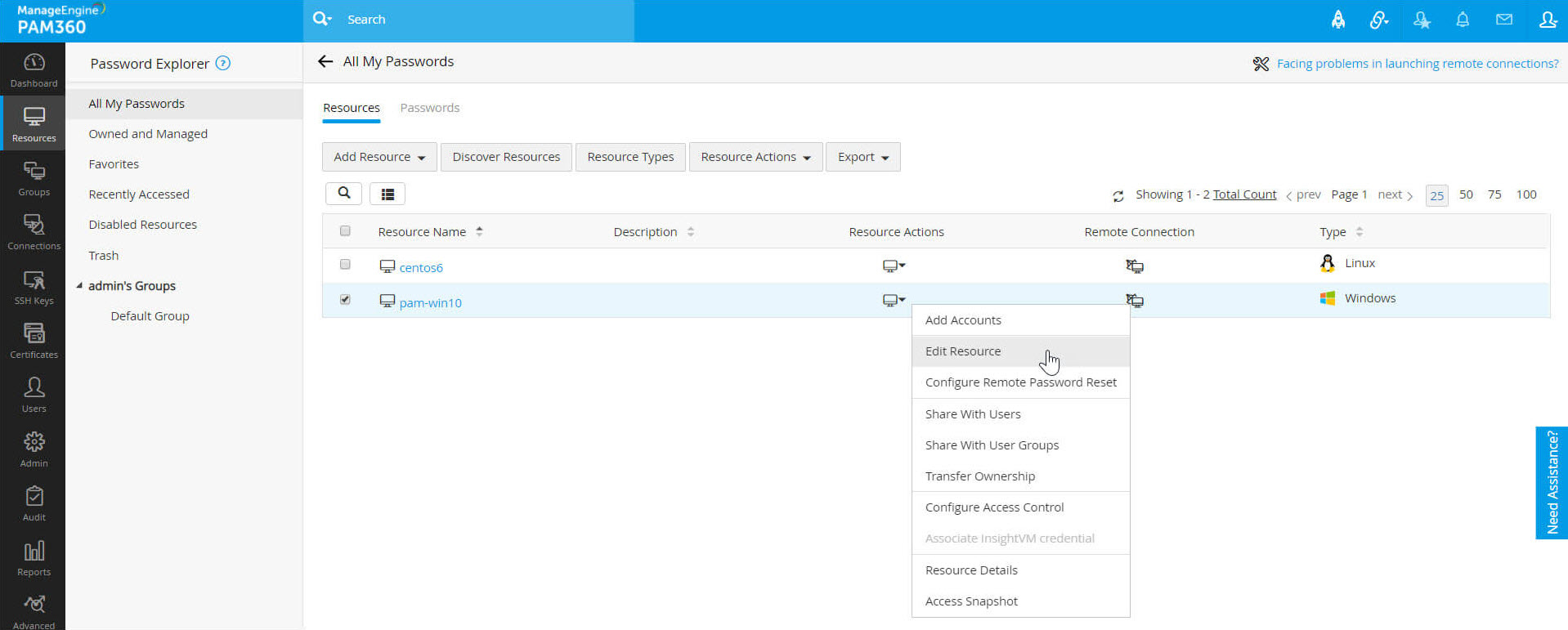Open the Password Explorer help icon
Image resolution: width=1568 pixels, height=630 pixels.
[x=222, y=63]
